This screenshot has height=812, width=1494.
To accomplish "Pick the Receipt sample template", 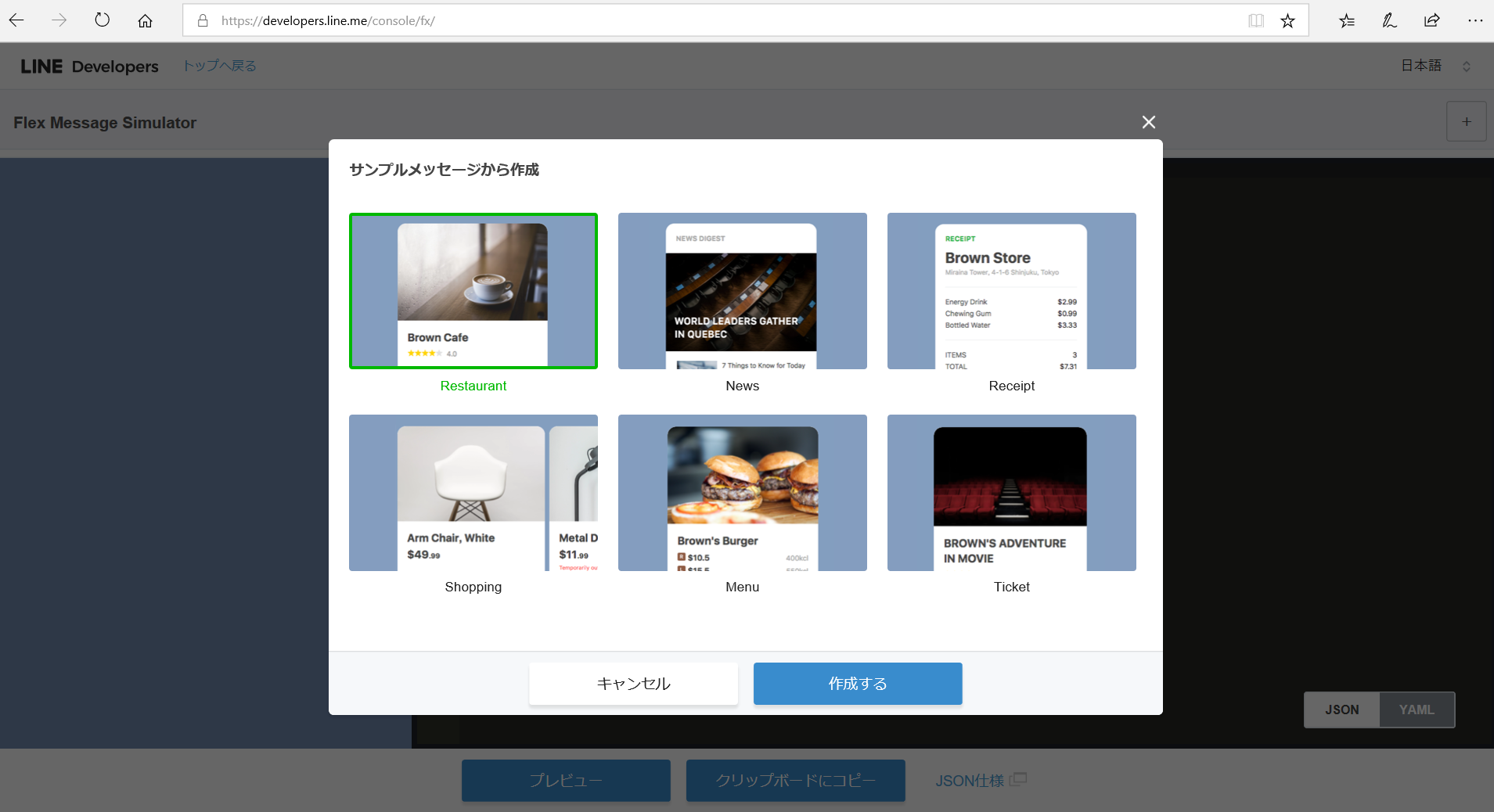I will click(x=1011, y=291).
